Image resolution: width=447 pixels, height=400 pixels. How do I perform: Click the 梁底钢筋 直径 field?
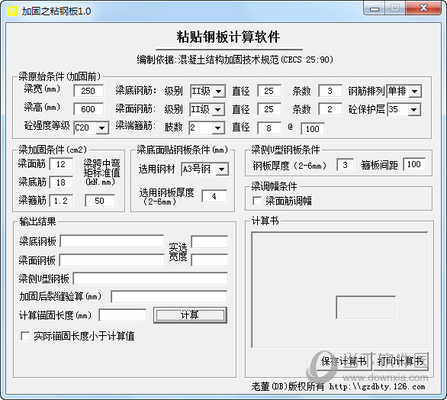tap(269, 91)
